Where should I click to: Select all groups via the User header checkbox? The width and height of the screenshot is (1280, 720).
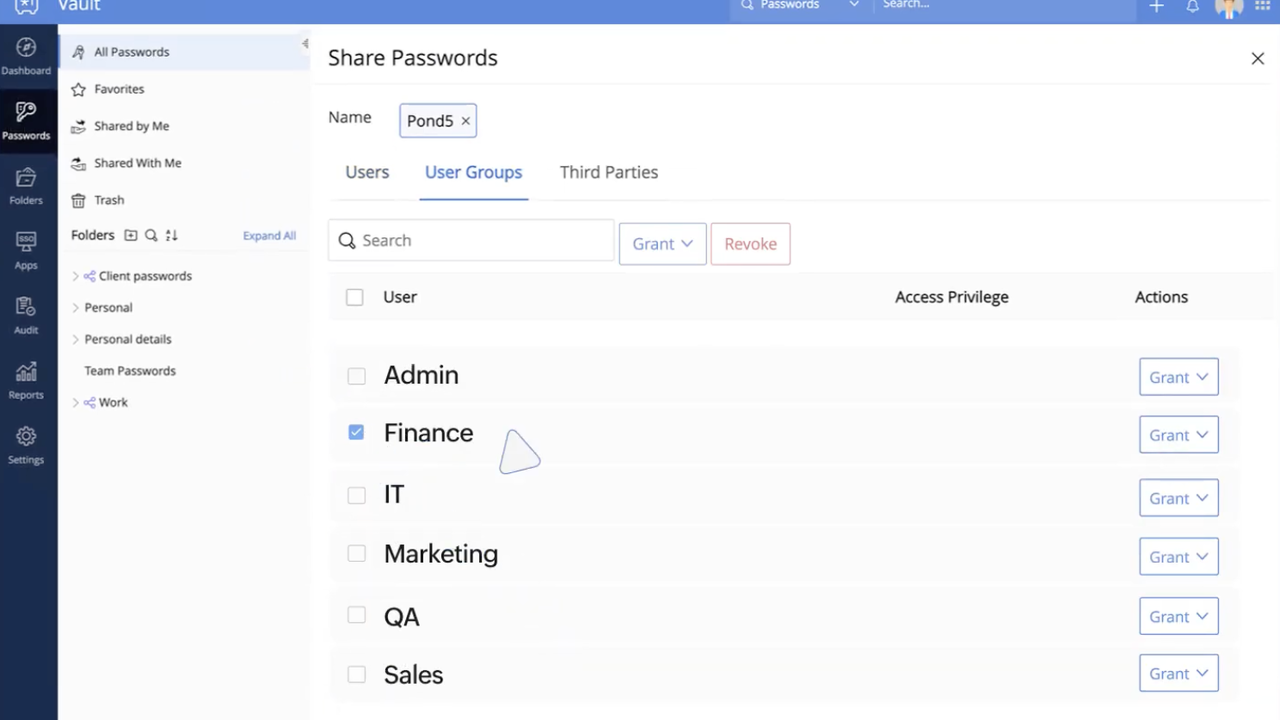point(354,296)
